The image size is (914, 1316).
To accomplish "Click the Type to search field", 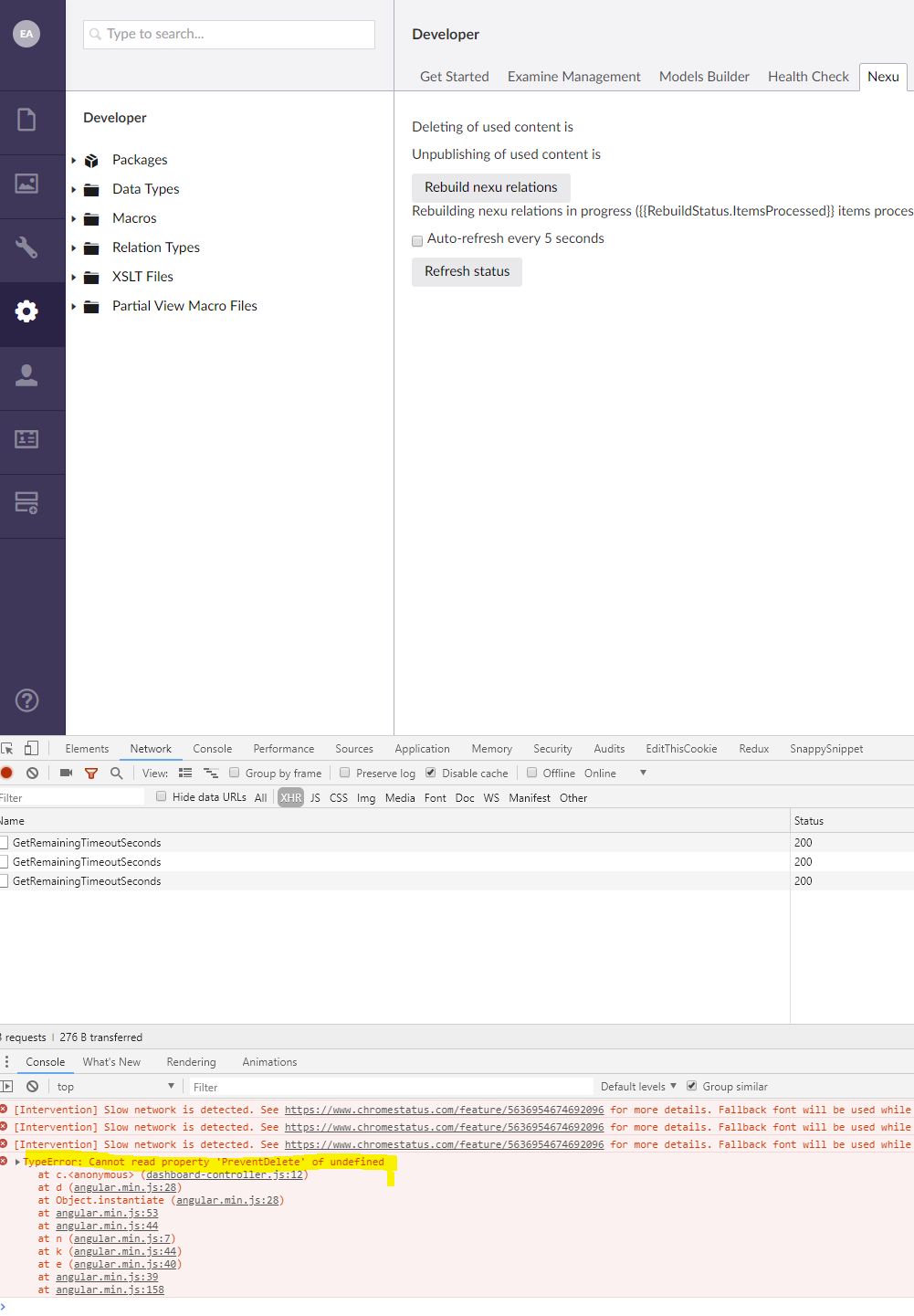I will point(229,34).
